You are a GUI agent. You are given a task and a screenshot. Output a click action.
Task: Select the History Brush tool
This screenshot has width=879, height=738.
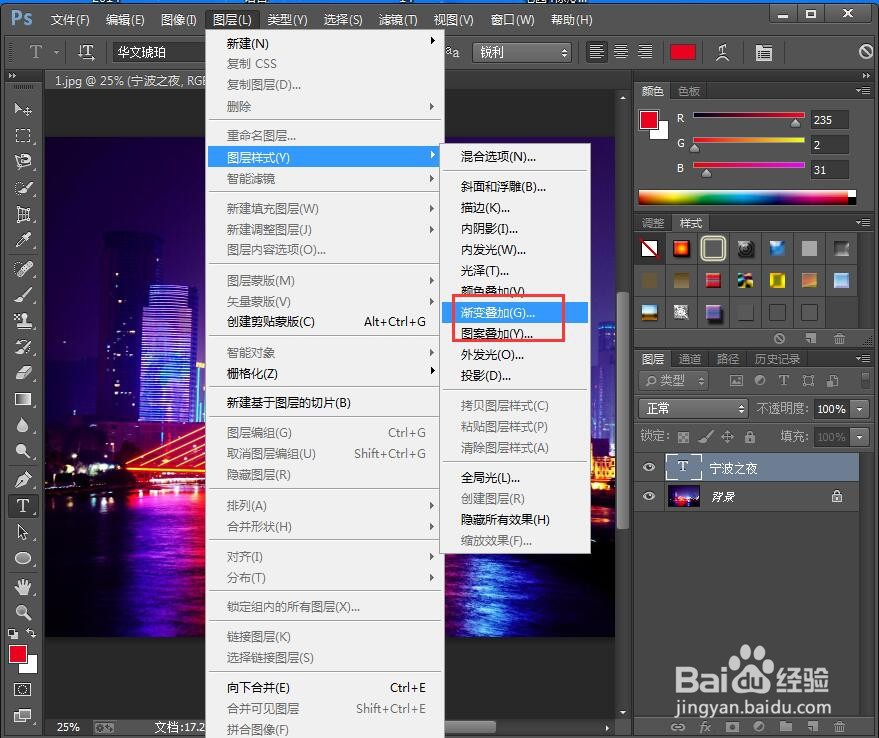[x=22, y=347]
